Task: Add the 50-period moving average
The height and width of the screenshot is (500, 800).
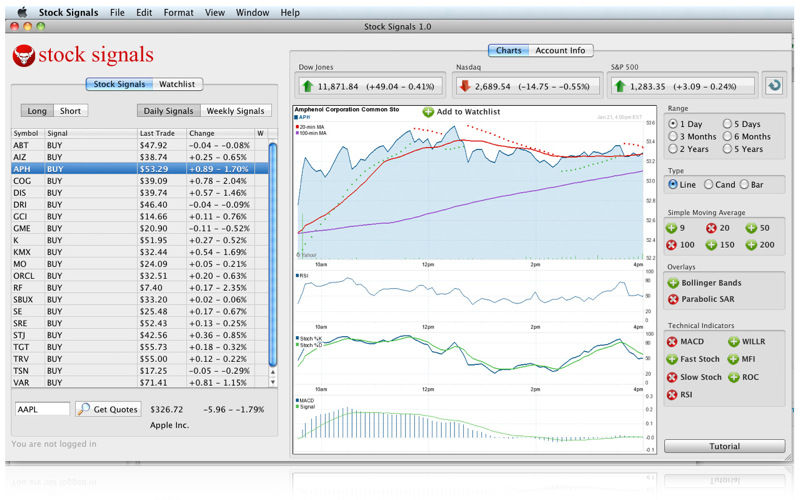Action: pyautogui.click(x=751, y=228)
